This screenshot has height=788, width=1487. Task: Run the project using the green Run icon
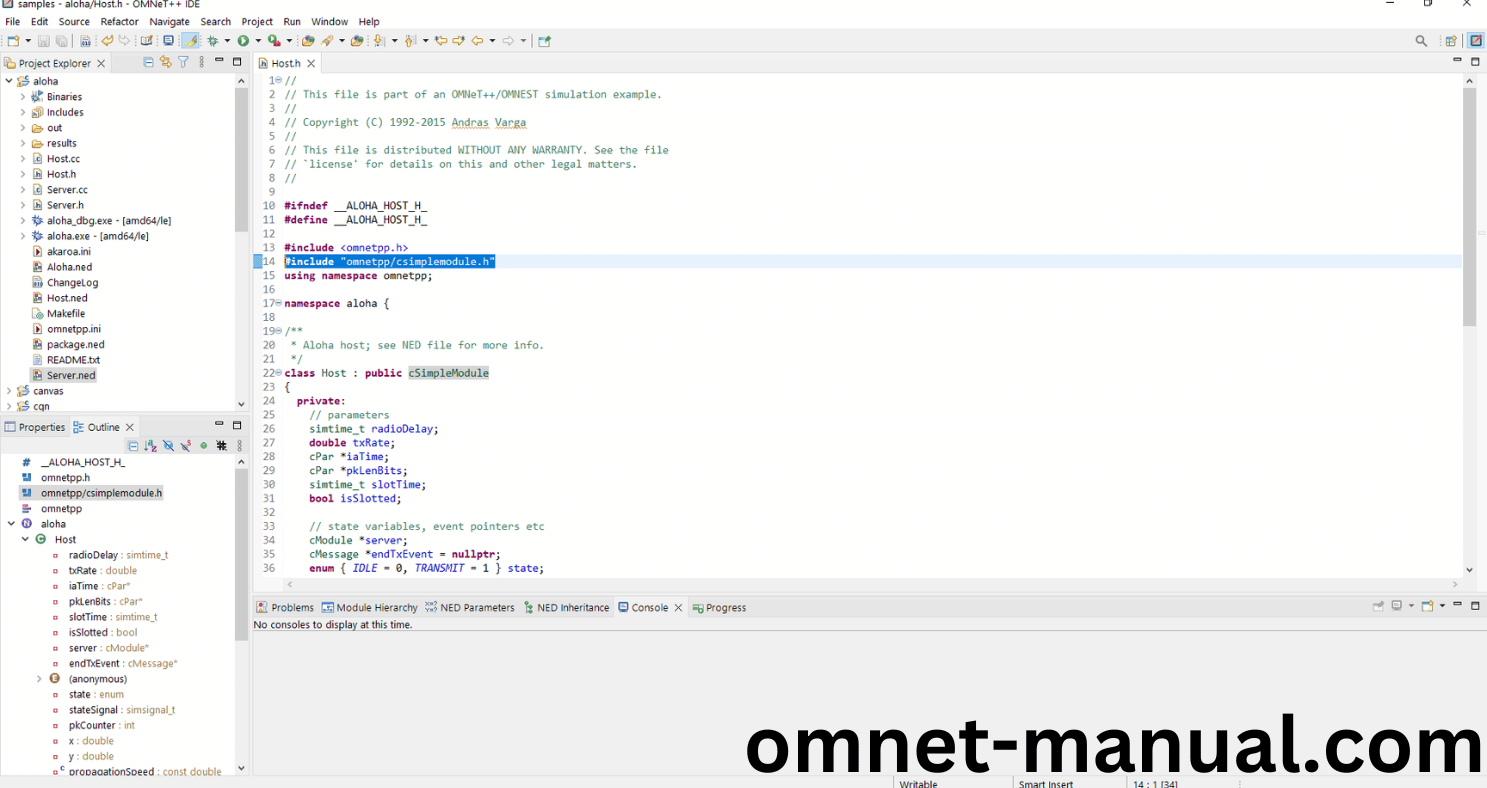tap(244, 40)
